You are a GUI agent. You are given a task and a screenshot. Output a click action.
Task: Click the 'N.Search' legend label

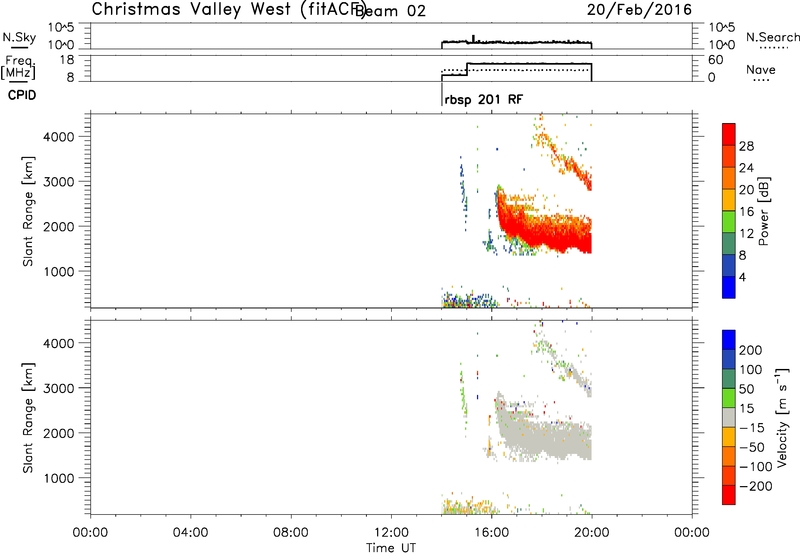click(773, 37)
